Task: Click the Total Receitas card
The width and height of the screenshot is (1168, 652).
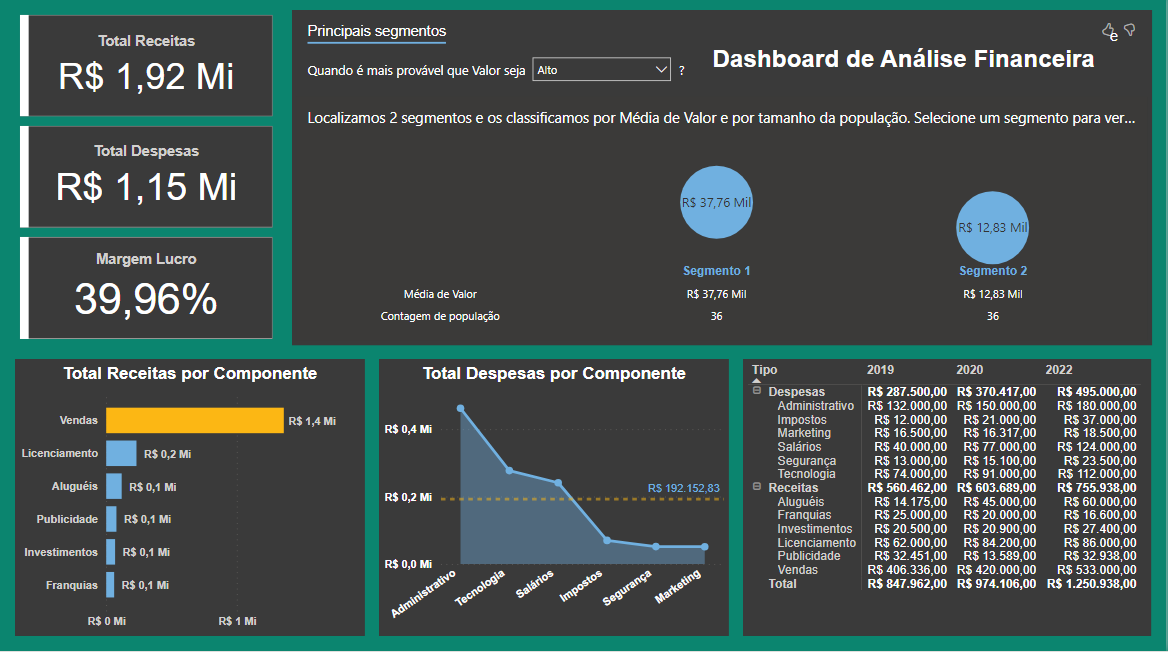Action: (147, 65)
